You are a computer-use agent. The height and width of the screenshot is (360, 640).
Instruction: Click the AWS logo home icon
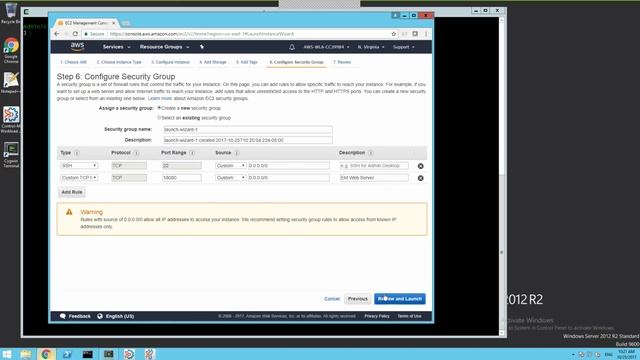(77, 46)
